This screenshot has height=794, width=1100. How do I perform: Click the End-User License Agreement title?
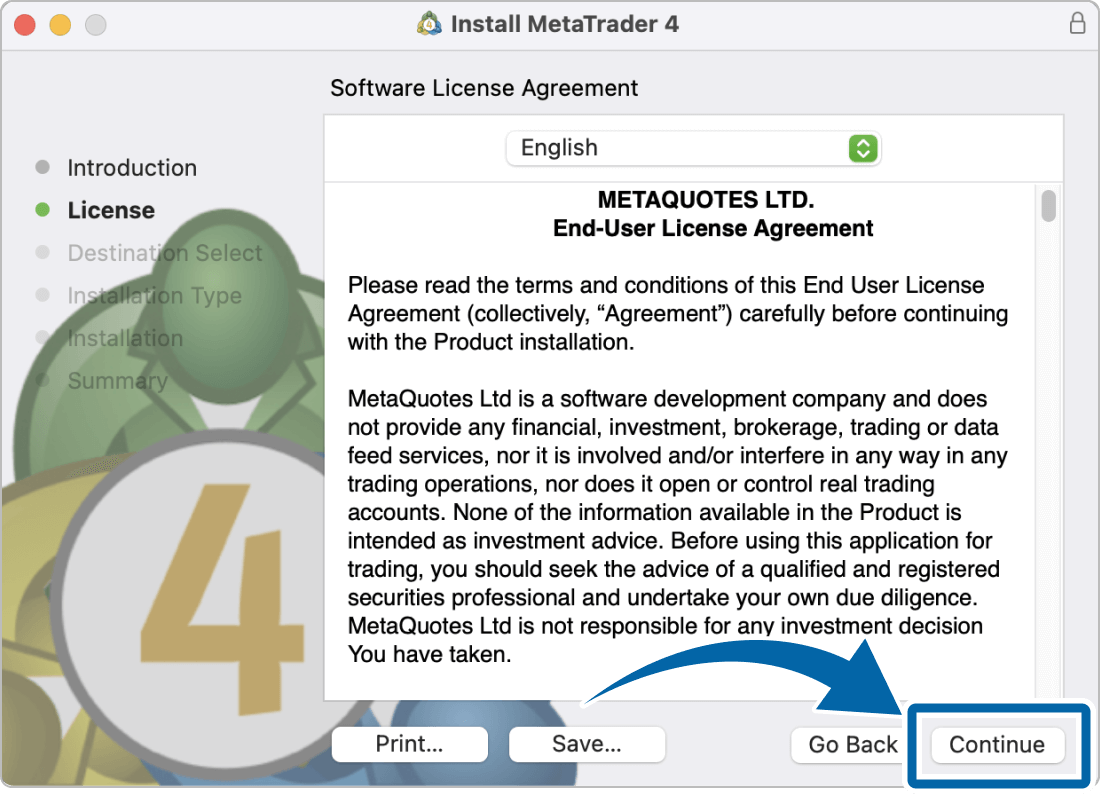pos(713,229)
